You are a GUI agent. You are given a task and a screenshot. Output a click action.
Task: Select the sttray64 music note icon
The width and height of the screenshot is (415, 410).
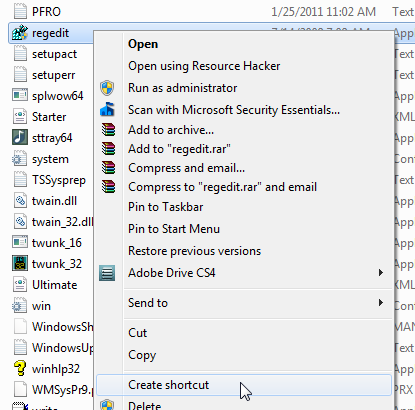pos(20,137)
